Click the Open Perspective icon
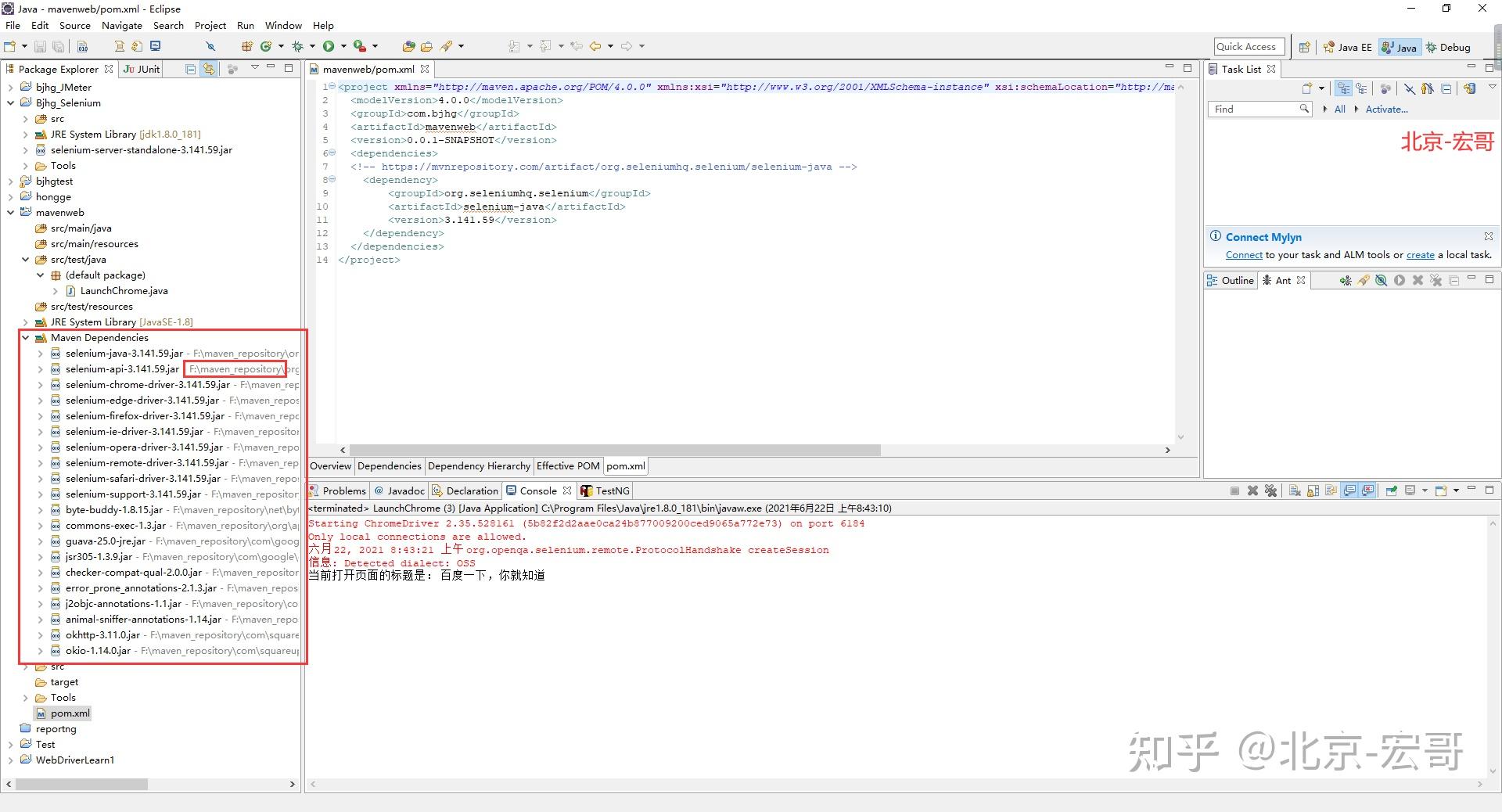 point(1304,47)
